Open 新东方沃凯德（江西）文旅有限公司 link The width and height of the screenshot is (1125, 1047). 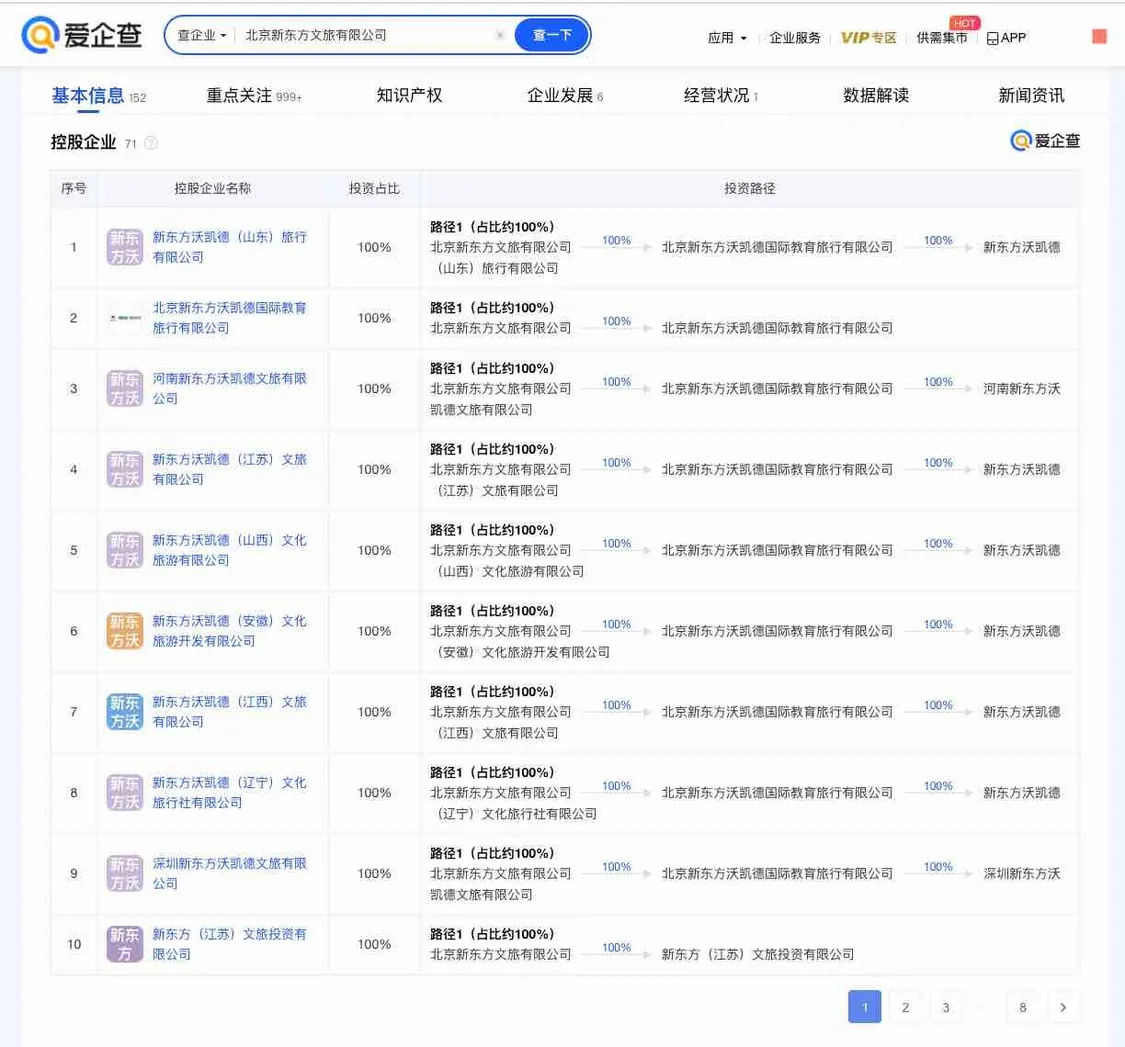pyautogui.click(x=230, y=712)
